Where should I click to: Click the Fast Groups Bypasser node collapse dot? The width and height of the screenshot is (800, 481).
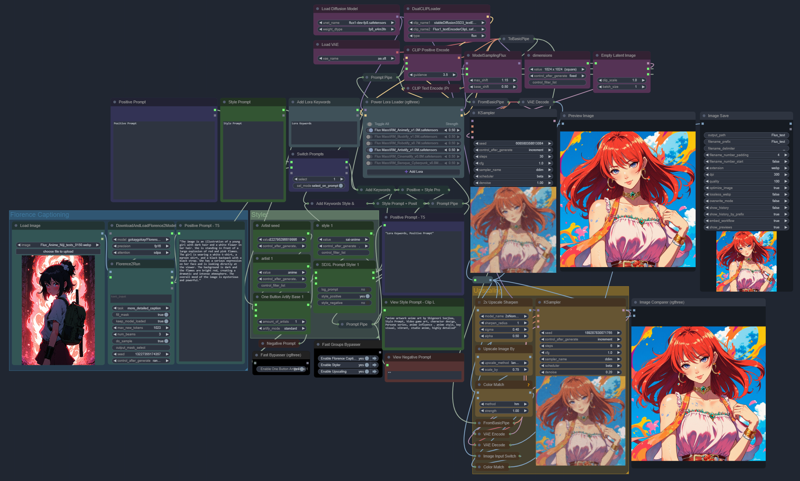point(318,344)
